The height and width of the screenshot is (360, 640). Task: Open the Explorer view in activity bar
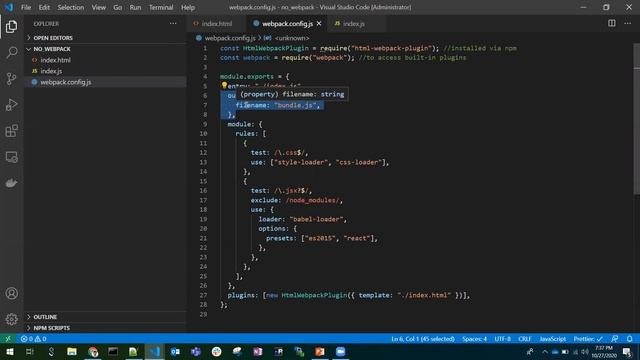pyautogui.click(x=11, y=27)
